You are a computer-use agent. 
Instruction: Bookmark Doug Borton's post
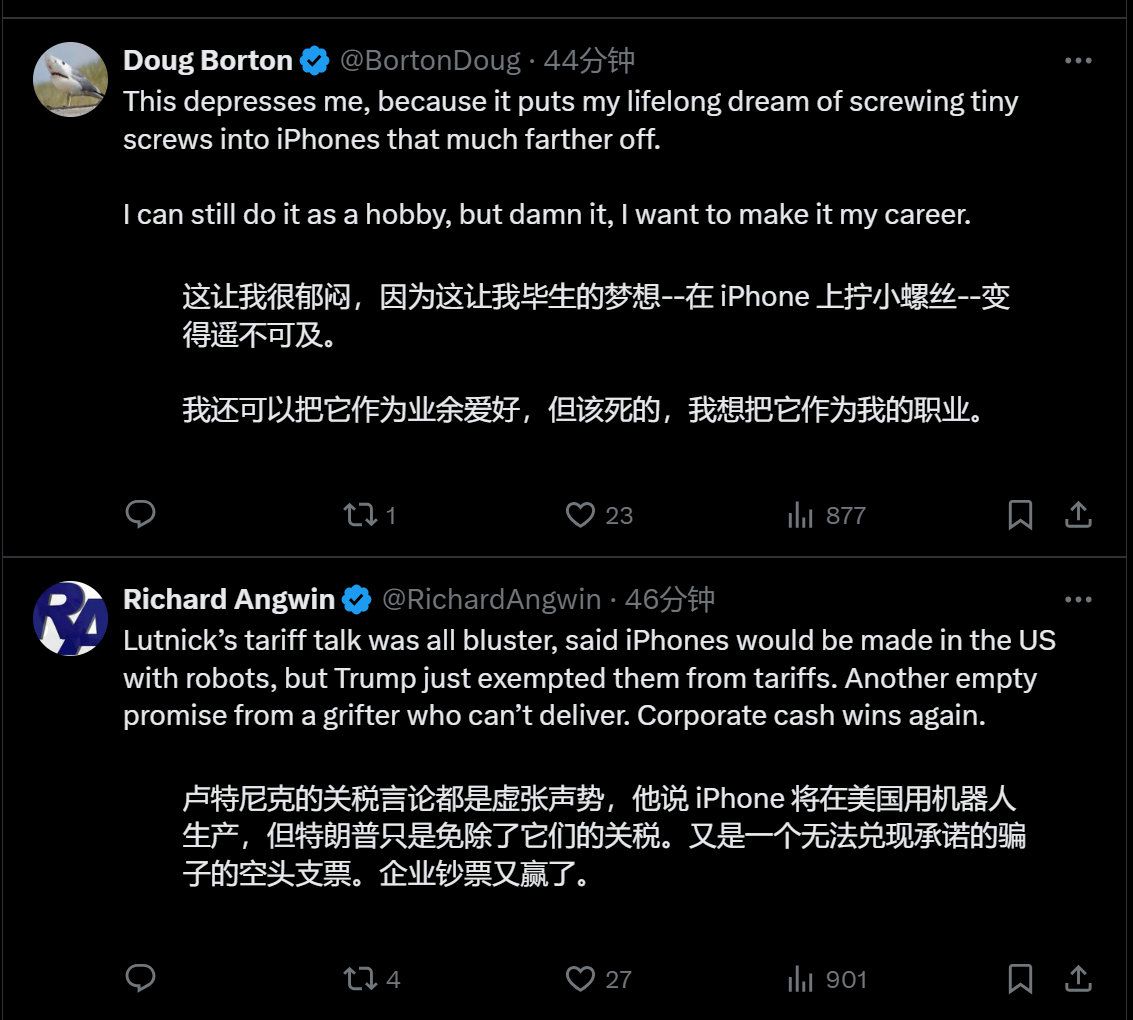click(1020, 515)
